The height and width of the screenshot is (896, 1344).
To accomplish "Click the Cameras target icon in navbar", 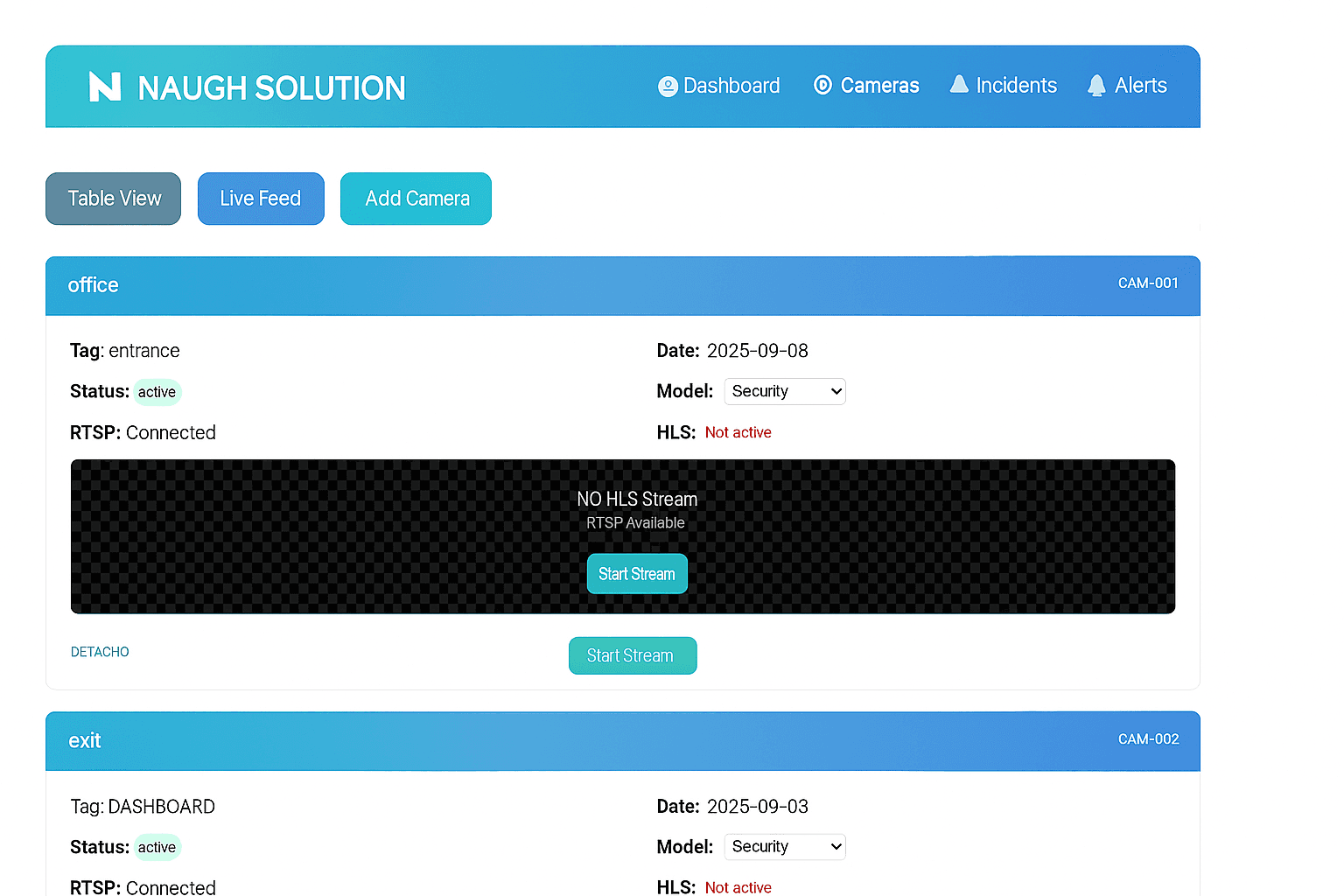I will pos(822,85).
